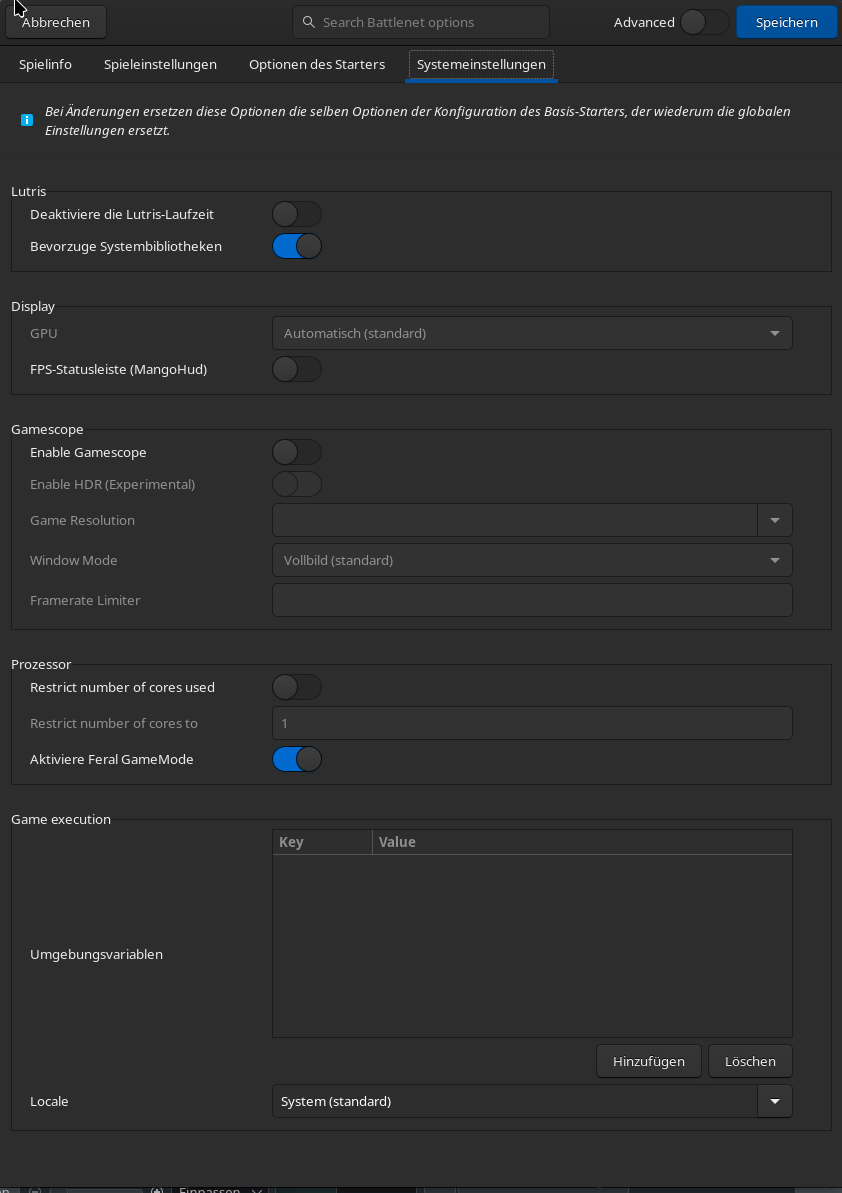This screenshot has width=842, height=1193.
Task: Open the Window Mode dropdown
Action: [x=532, y=561]
